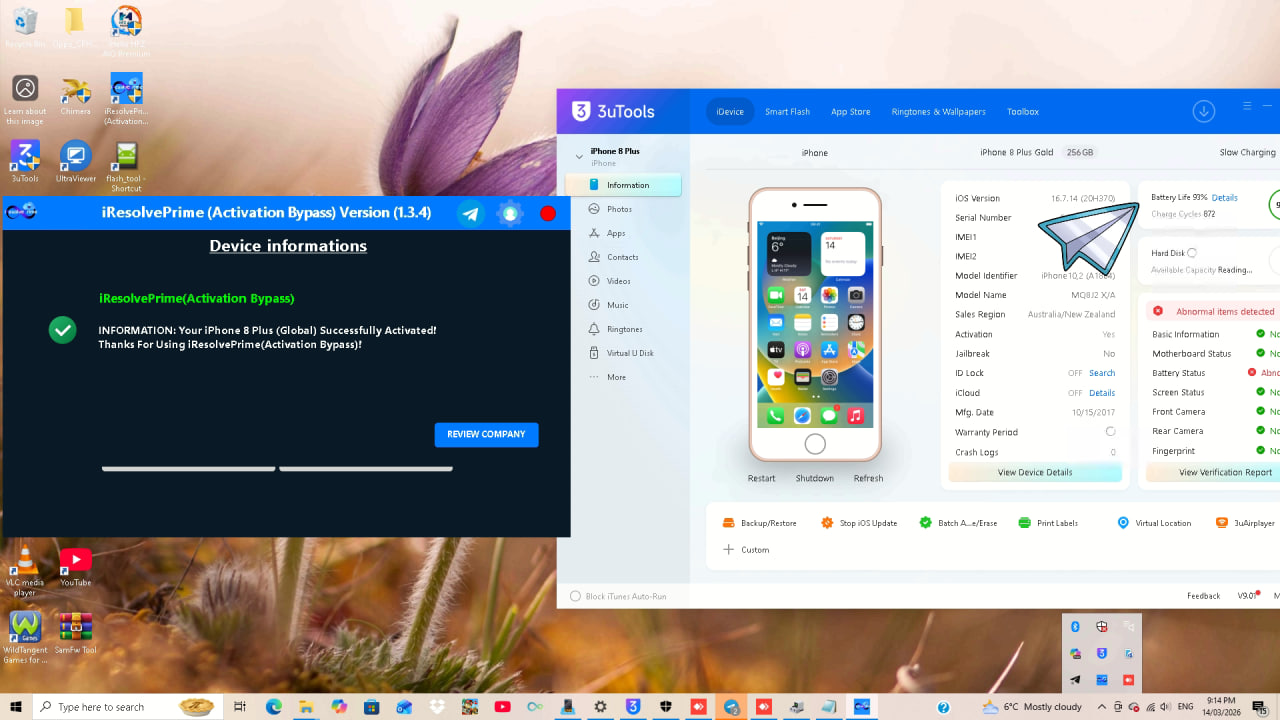Click Search link next to ID Lock

pos(1102,373)
